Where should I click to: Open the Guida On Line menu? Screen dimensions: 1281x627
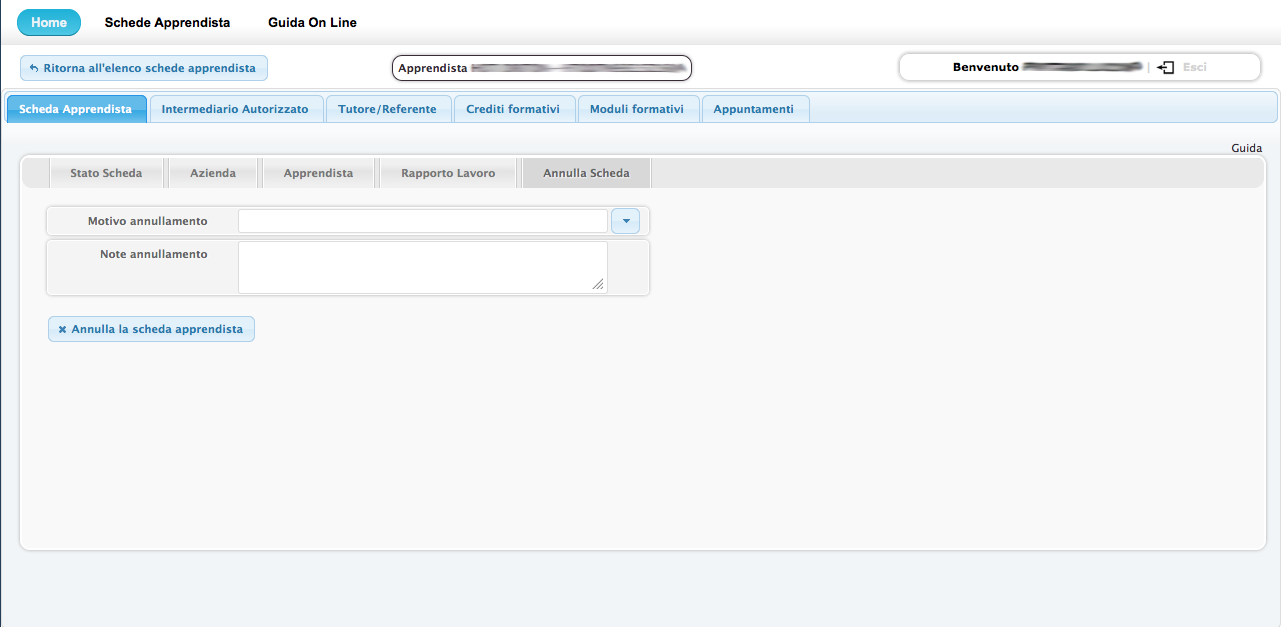coord(312,22)
